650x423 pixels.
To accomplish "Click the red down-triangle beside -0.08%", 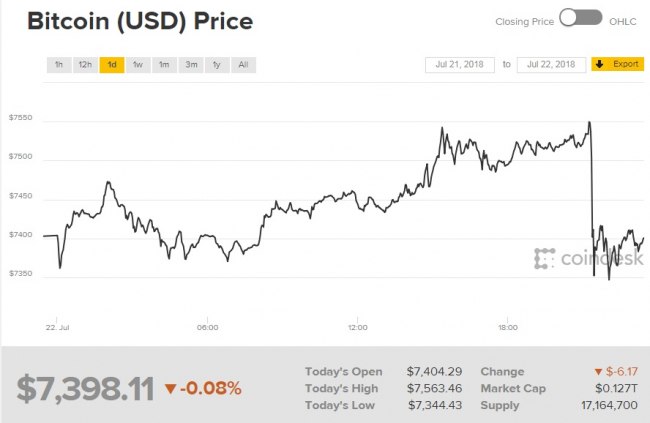I will point(172,388).
